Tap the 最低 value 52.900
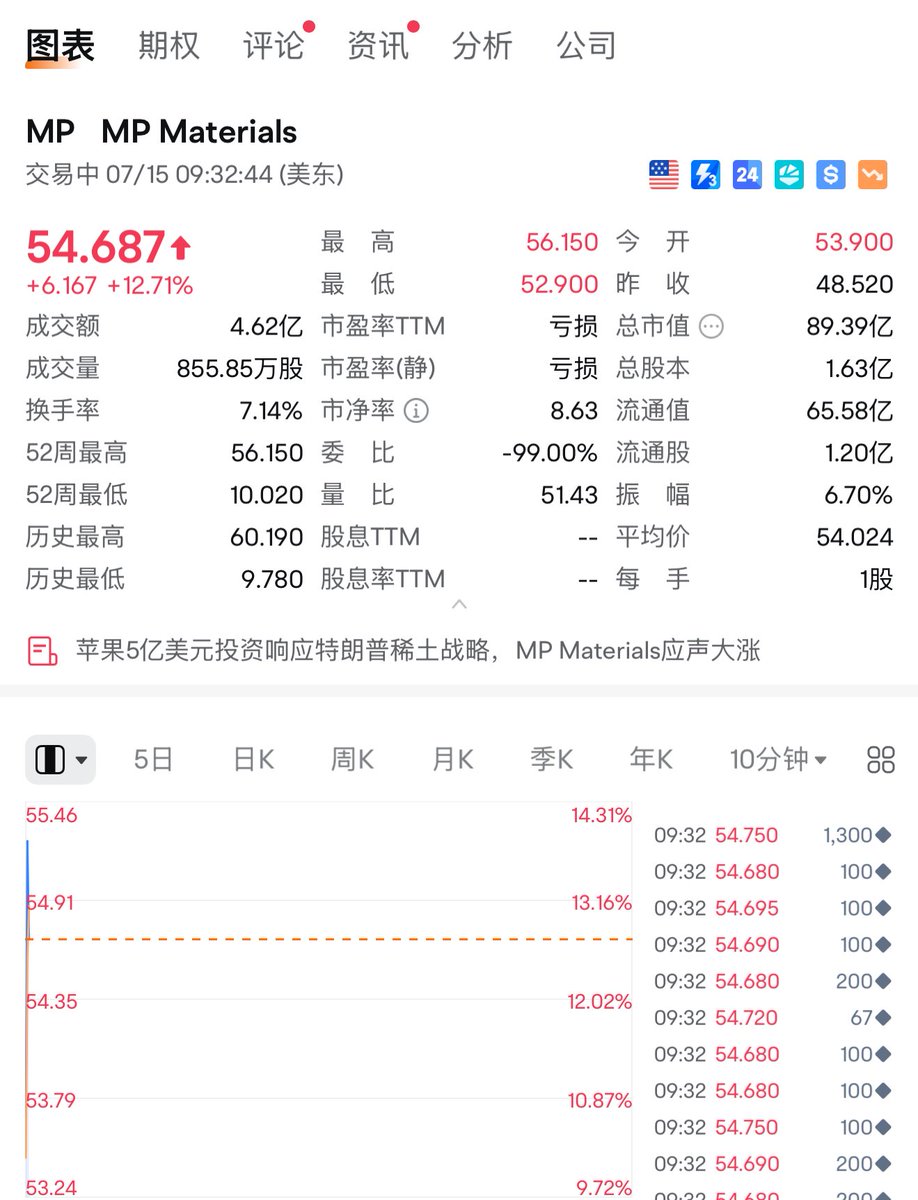The image size is (918, 1200). (559, 284)
